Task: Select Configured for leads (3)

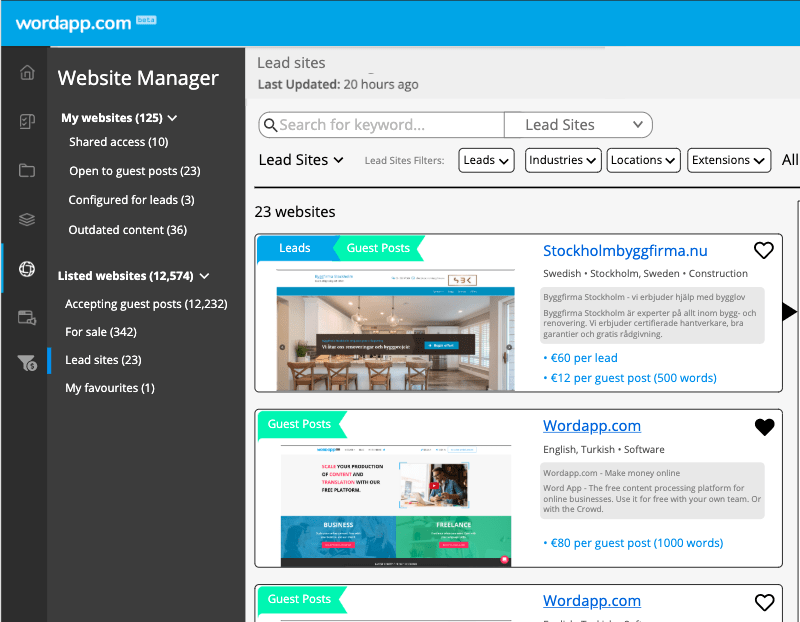Action: [132, 200]
